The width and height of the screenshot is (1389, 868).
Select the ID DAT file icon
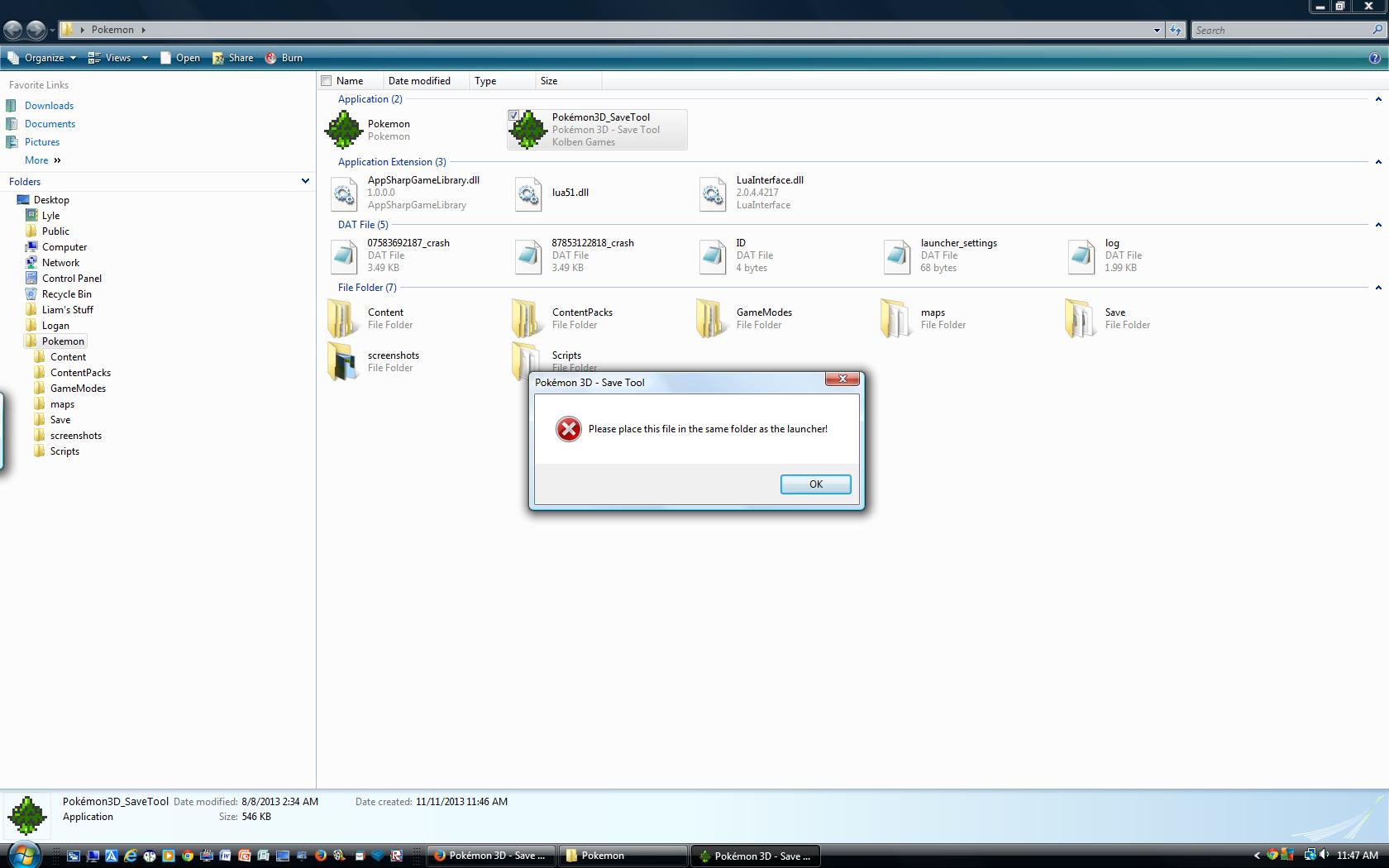pos(712,255)
